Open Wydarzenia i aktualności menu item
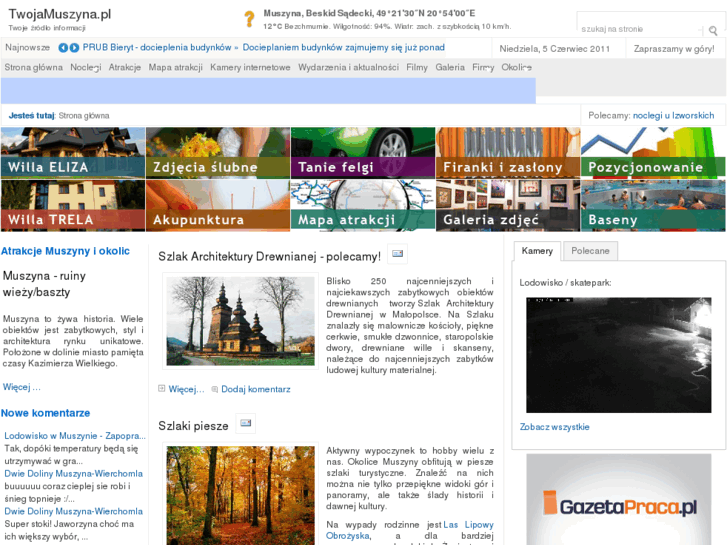The height and width of the screenshot is (545, 727). (348, 67)
